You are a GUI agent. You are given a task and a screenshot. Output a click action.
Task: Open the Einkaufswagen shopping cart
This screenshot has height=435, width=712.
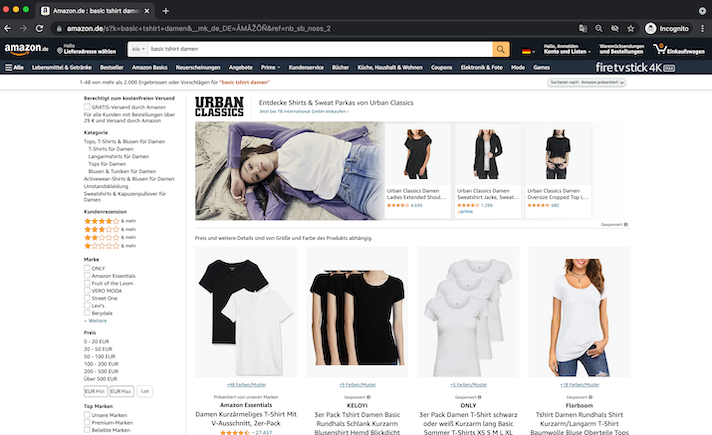point(679,49)
